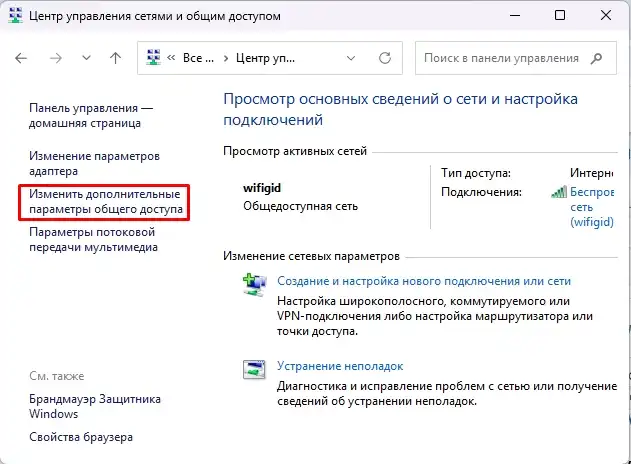The image size is (631, 464).
Task: Minimize the network center window
Action: (515, 15)
